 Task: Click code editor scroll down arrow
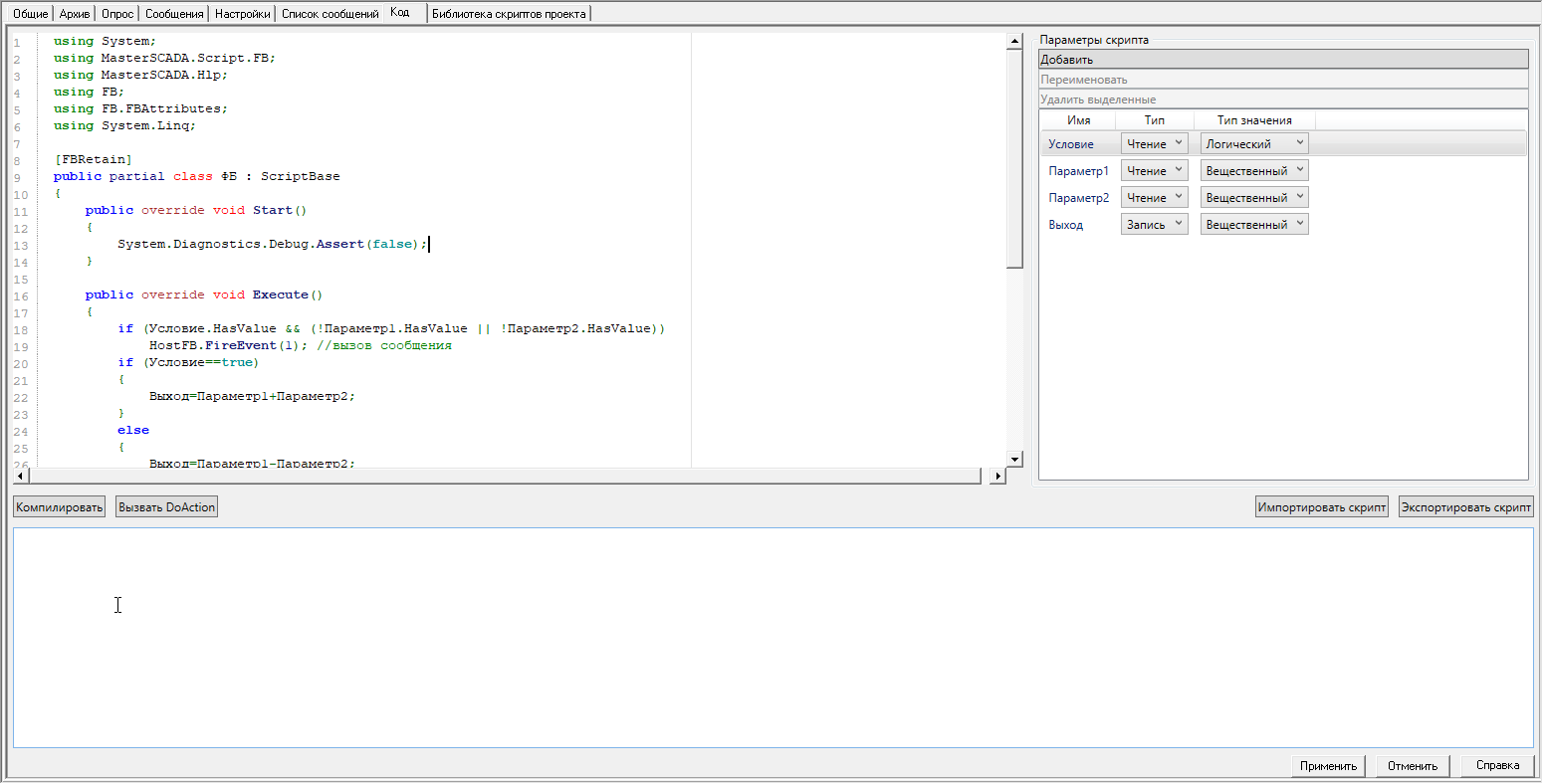click(1015, 459)
